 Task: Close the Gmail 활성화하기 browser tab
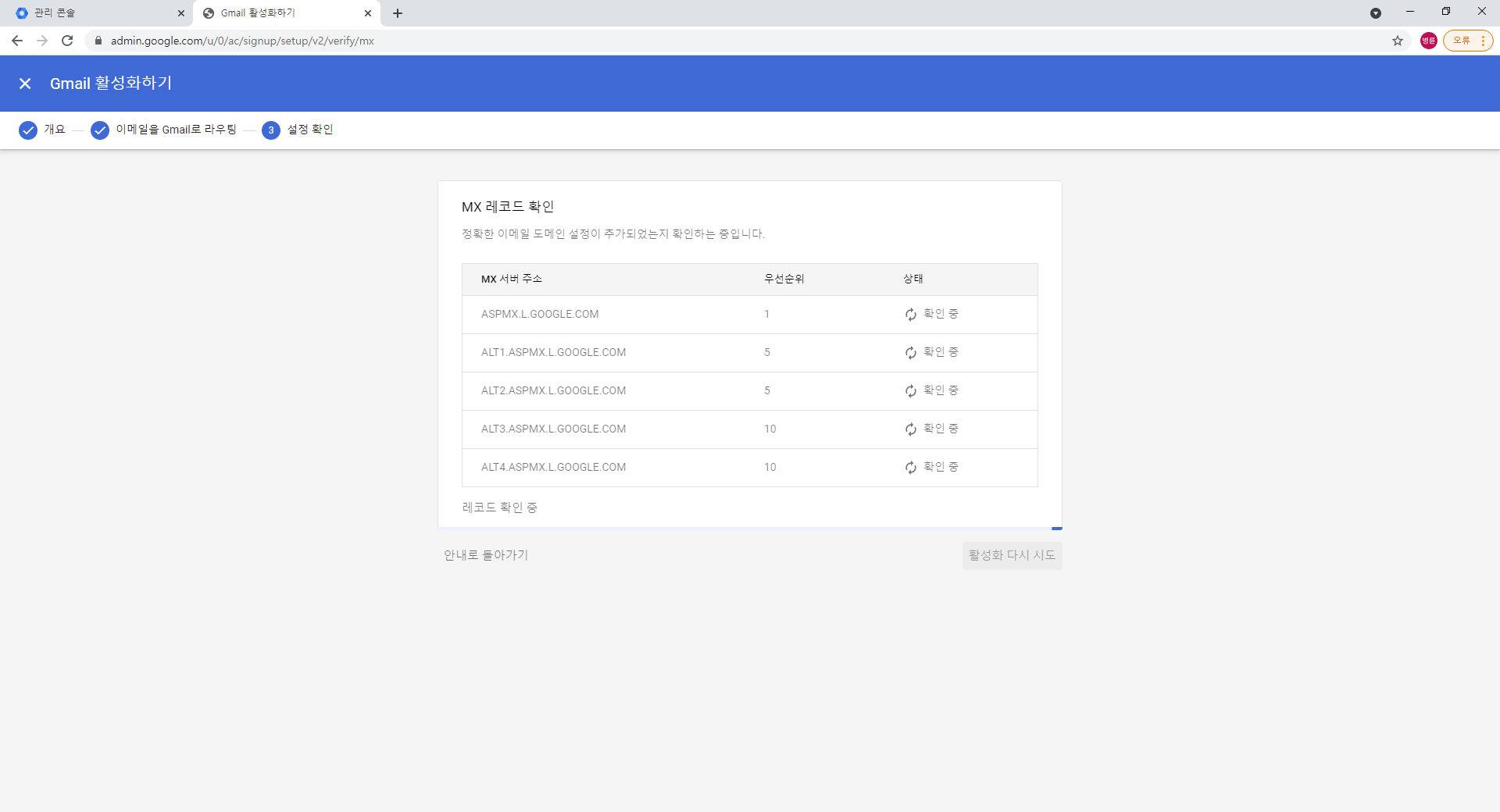point(368,13)
